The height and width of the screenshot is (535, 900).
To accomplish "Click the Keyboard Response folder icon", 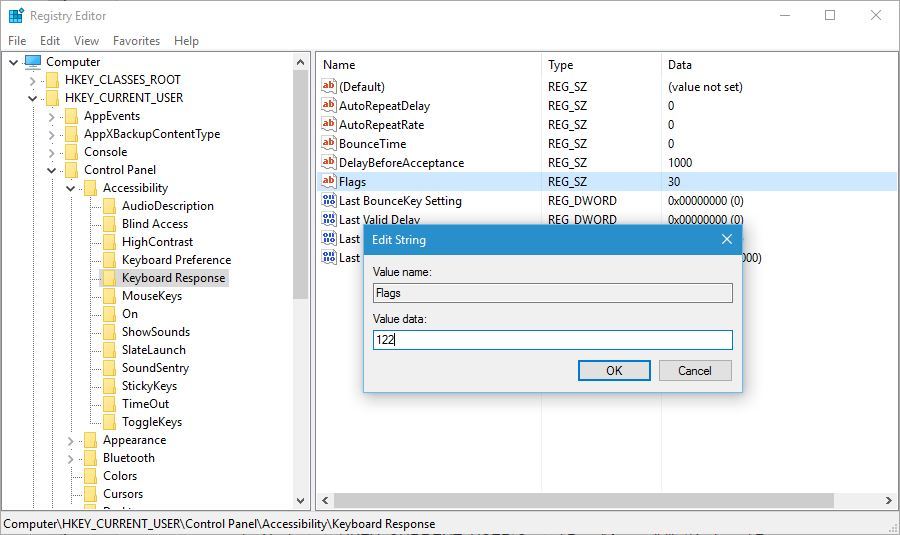I will pos(109,278).
